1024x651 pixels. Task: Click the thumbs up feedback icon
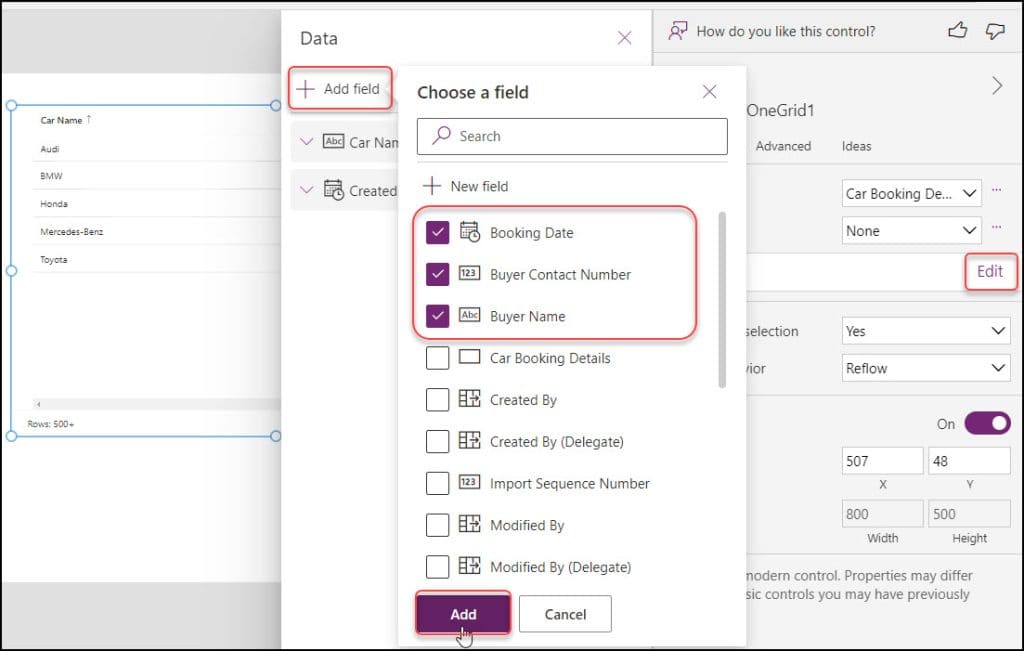tap(957, 30)
